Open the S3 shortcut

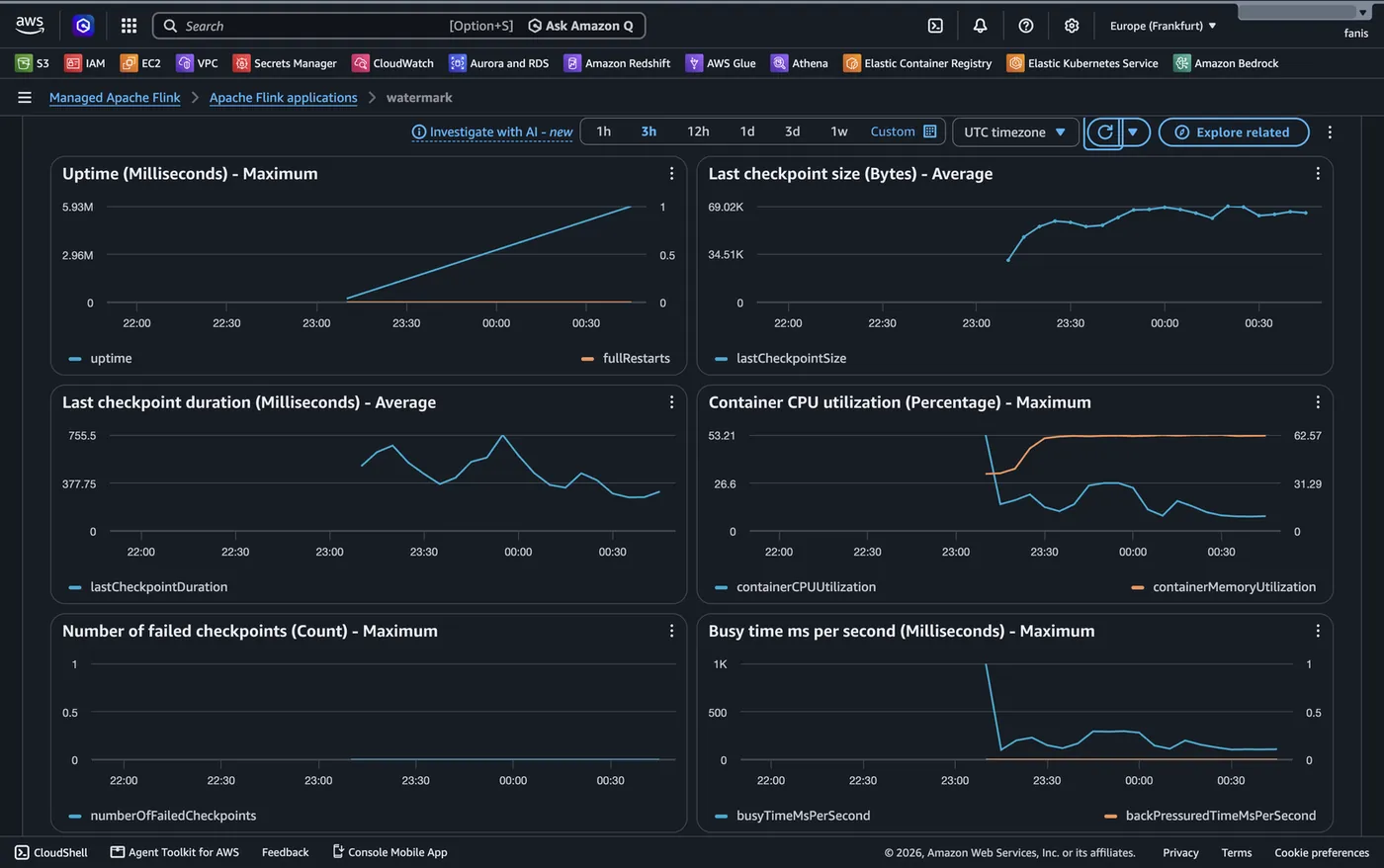[33, 63]
